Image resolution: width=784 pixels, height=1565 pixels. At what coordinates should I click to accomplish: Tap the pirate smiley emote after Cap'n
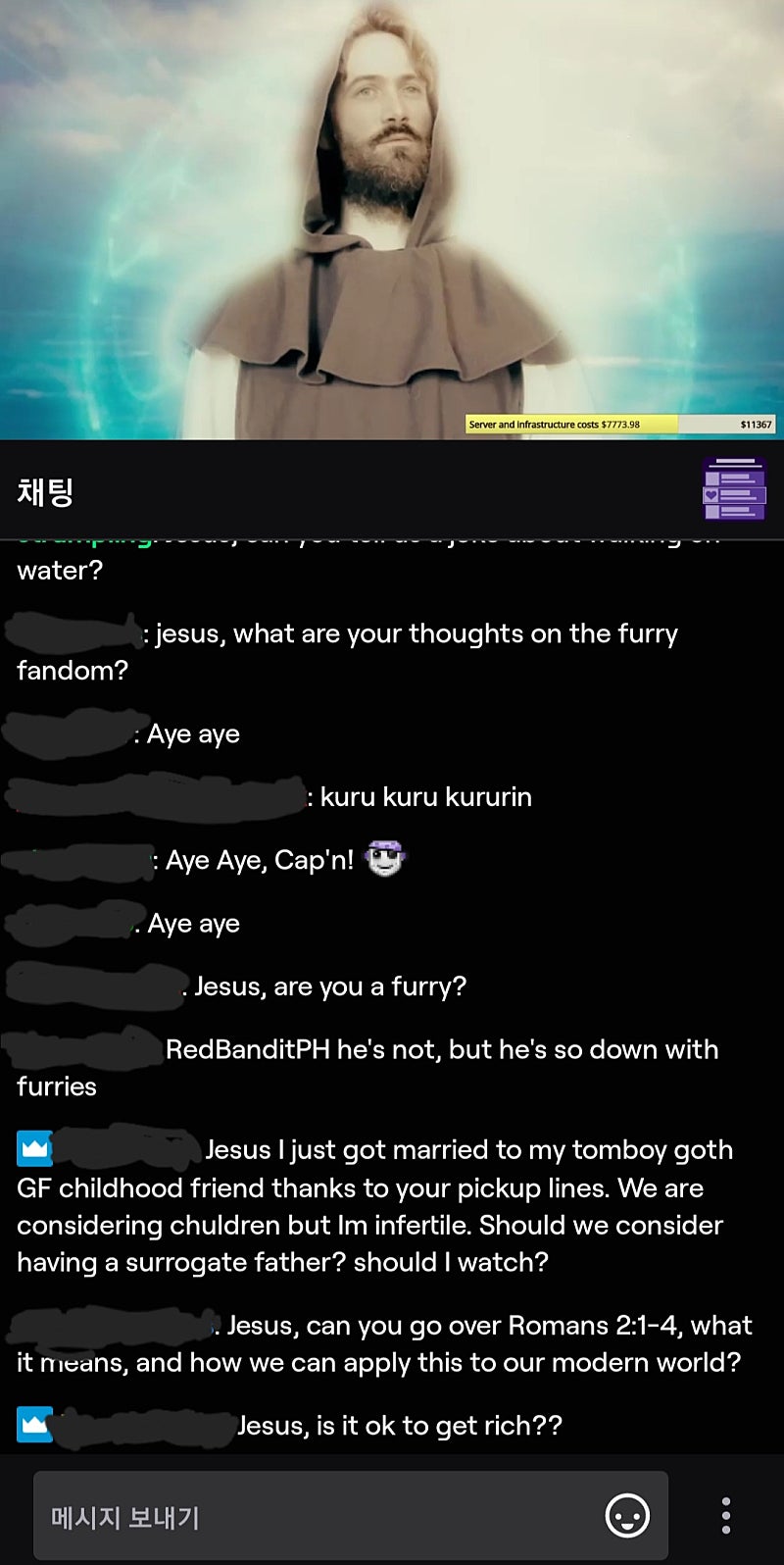(x=384, y=859)
